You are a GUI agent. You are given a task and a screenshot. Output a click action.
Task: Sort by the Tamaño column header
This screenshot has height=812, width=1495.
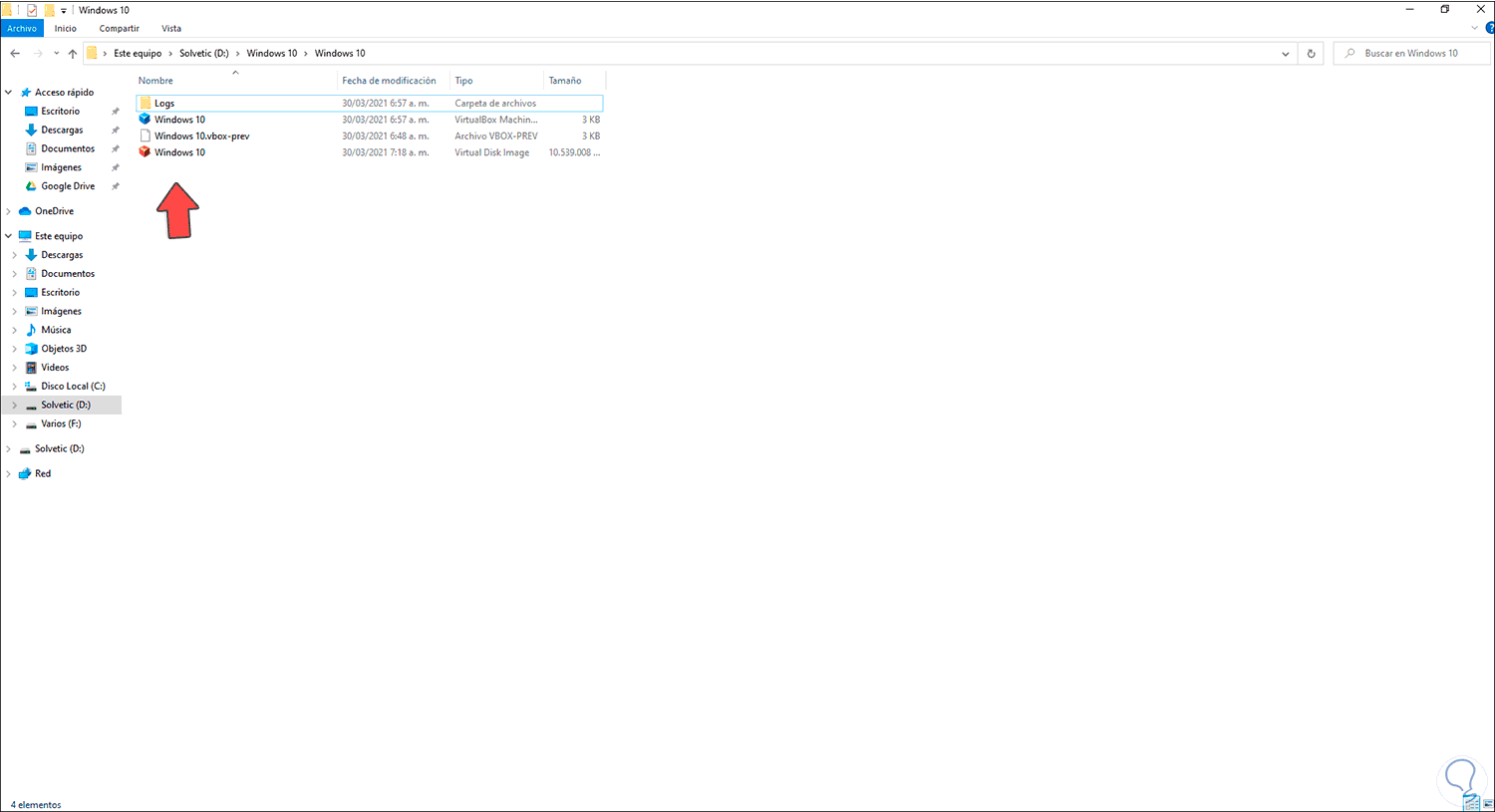click(565, 81)
